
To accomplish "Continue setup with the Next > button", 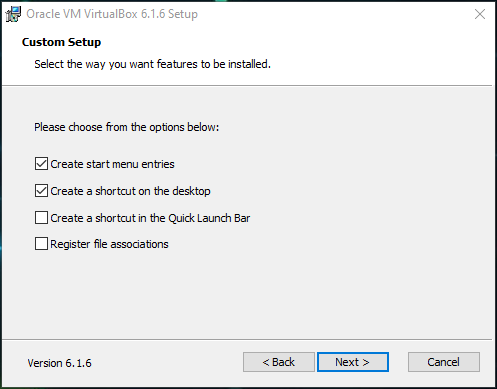I will pyautogui.click(x=353, y=362).
